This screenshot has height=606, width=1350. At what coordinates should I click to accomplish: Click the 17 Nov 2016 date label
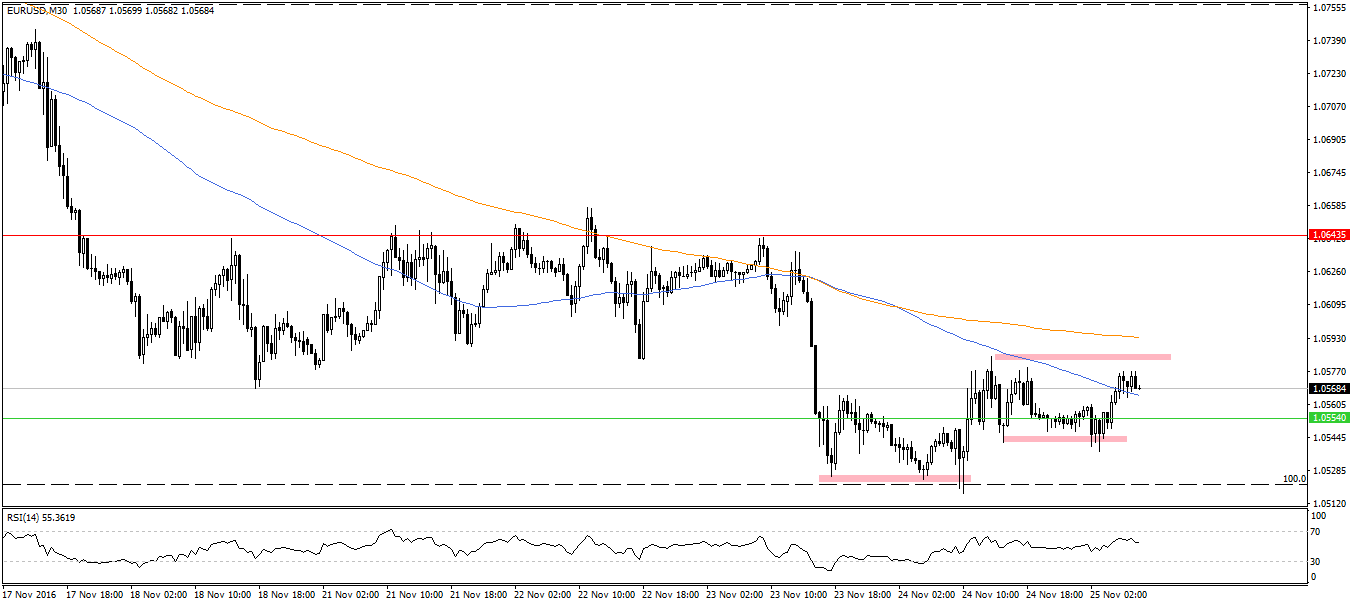[30, 594]
